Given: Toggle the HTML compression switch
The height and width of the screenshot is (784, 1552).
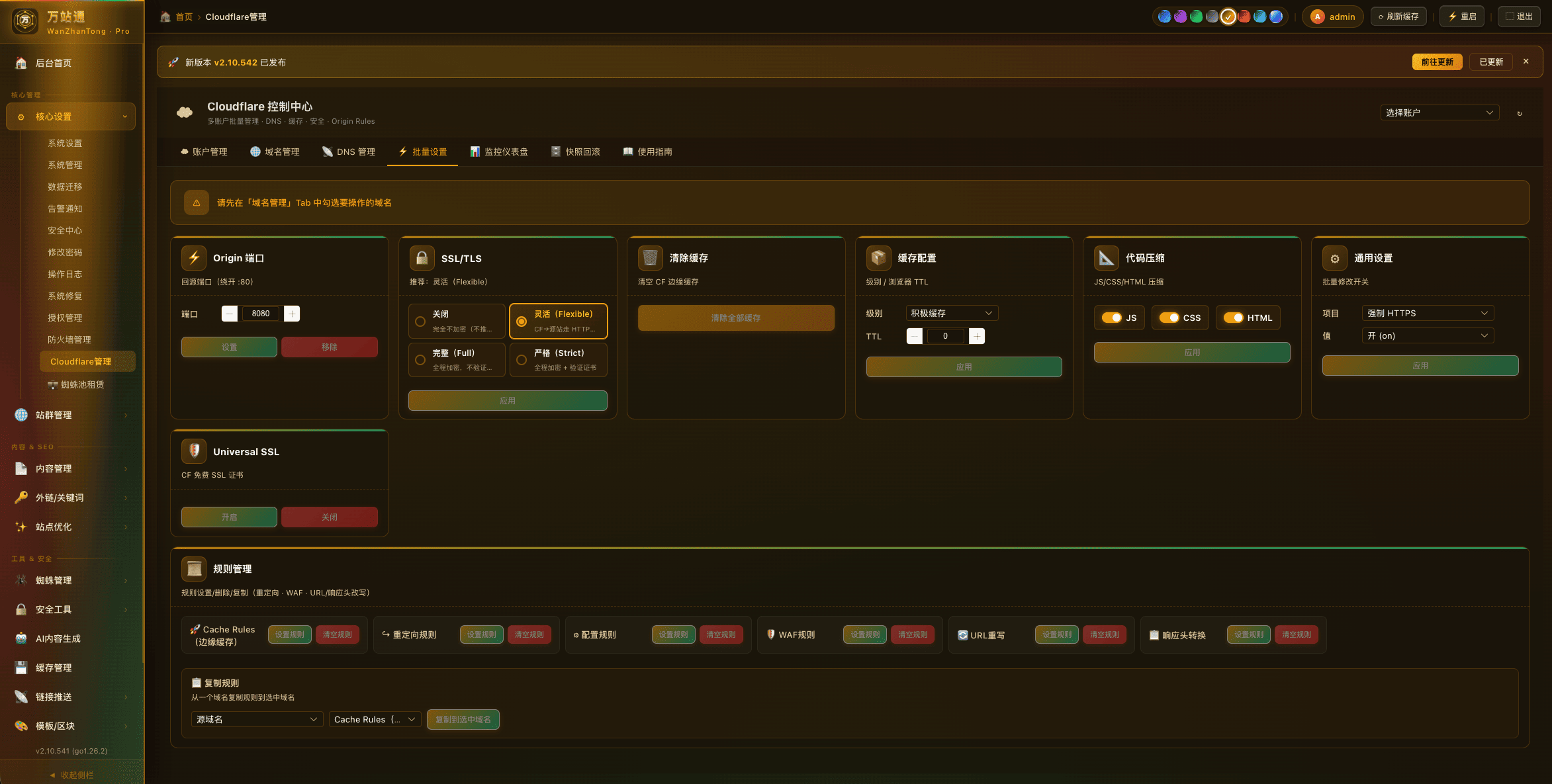Looking at the screenshot, I should pyautogui.click(x=1234, y=318).
